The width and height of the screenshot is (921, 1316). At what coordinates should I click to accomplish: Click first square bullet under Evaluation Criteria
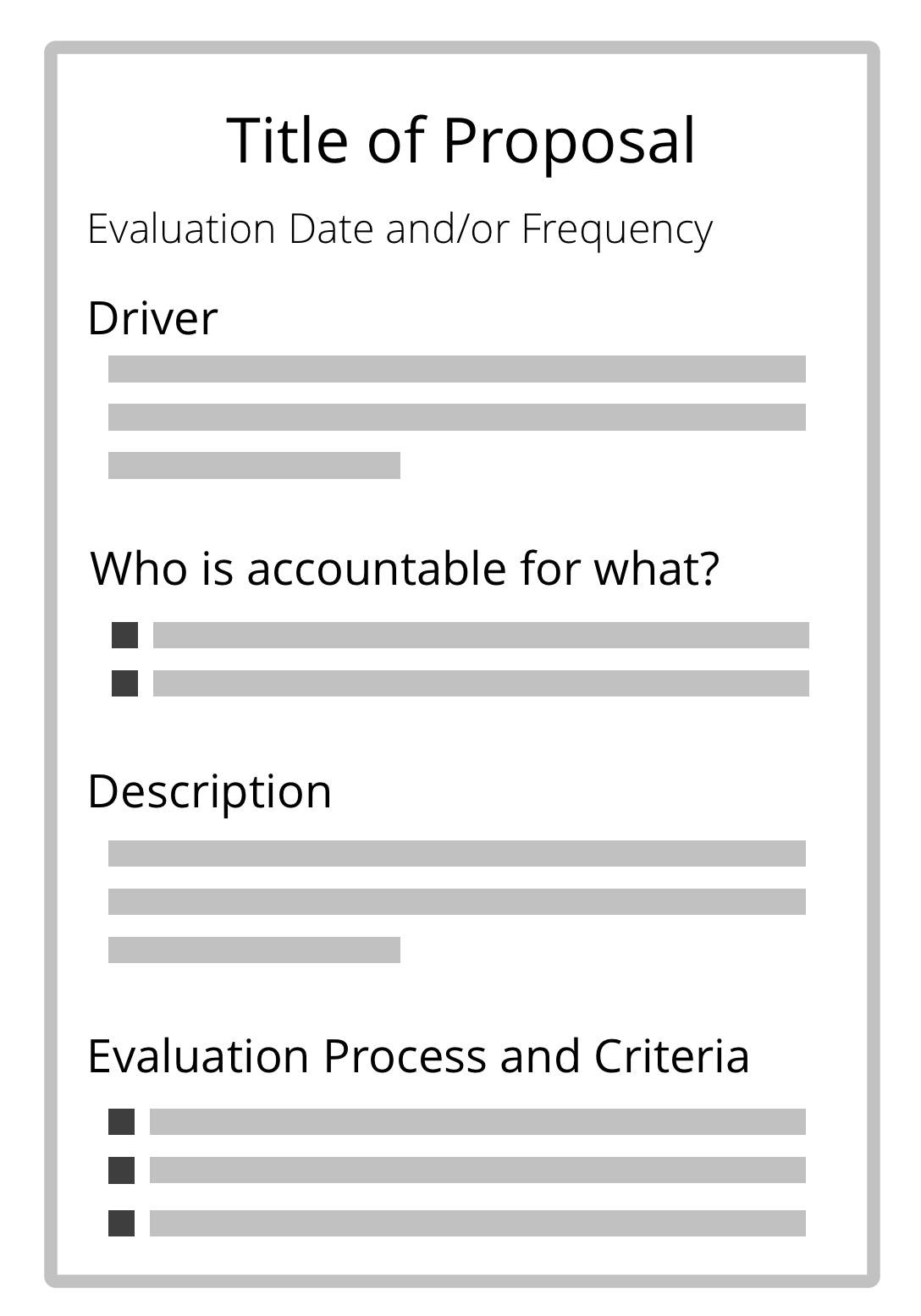point(121,1121)
